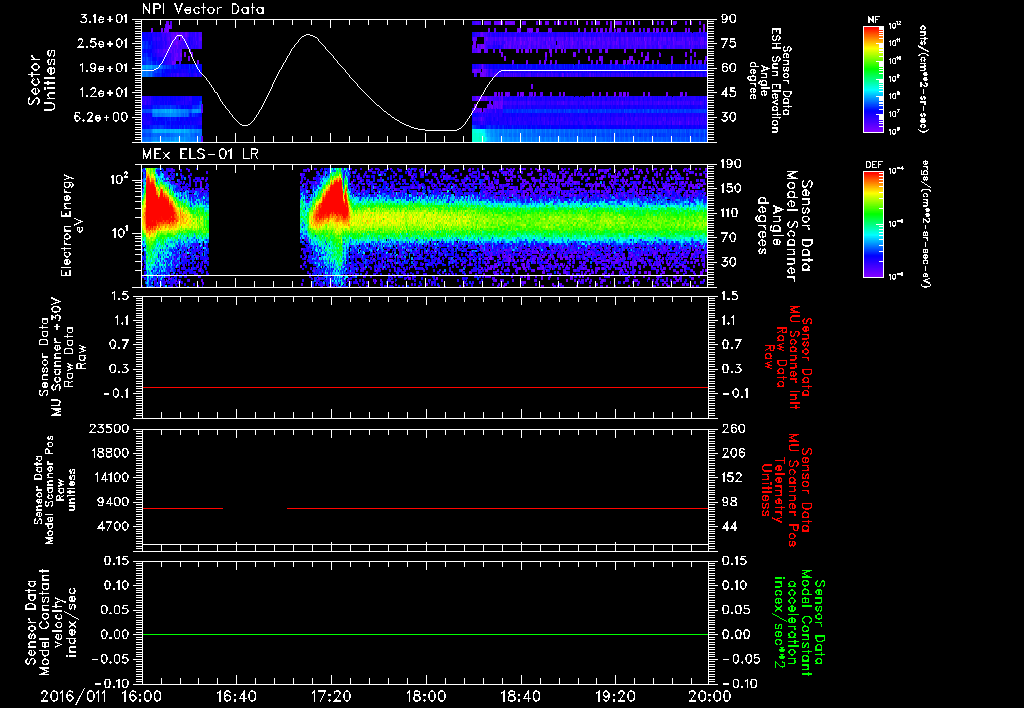Image resolution: width=1024 pixels, height=708 pixels.
Task: Click the "9400" Scanner Pos tick label
Action: 114,502
